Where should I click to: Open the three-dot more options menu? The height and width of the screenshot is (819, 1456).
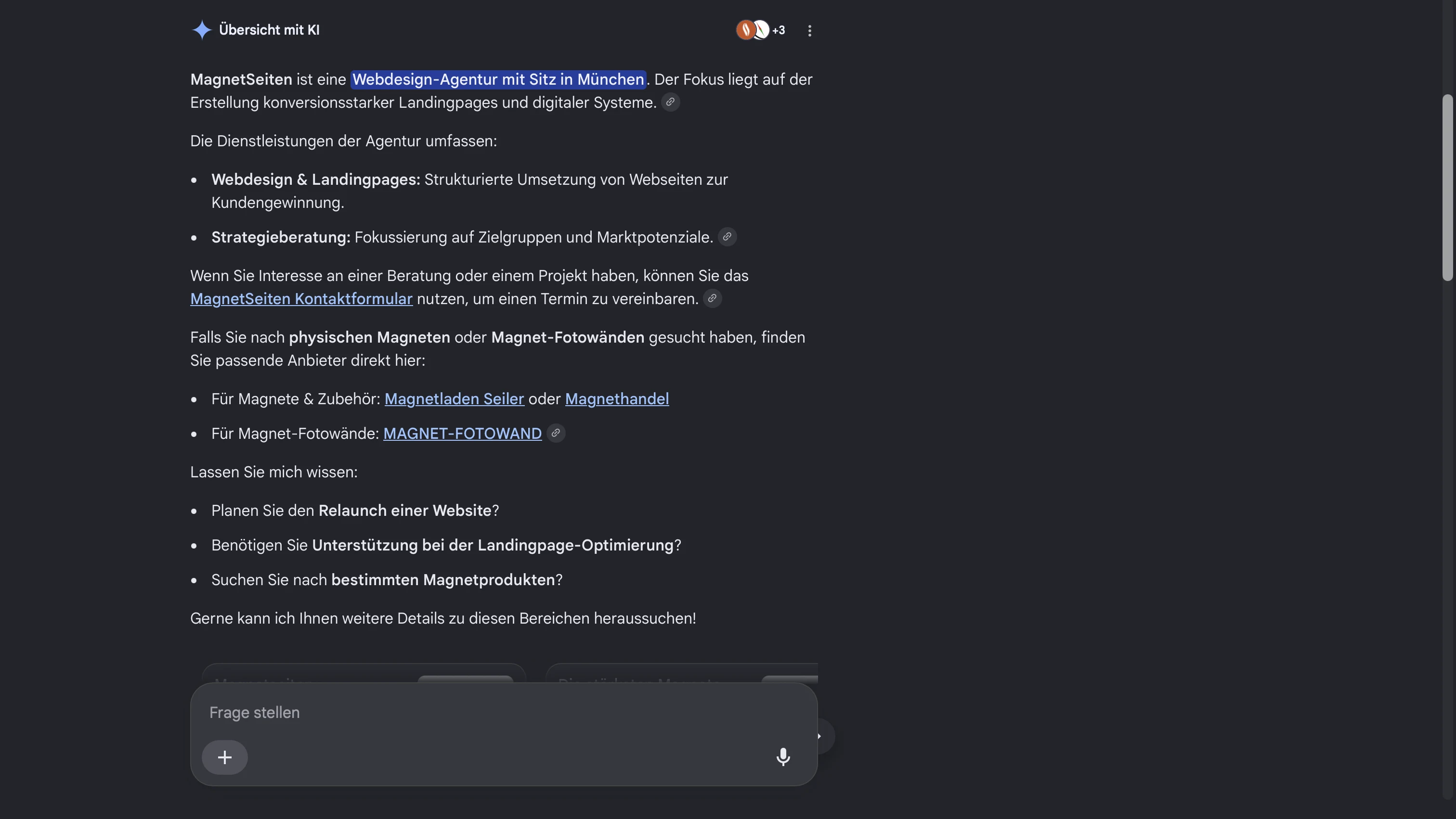click(809, 30)
